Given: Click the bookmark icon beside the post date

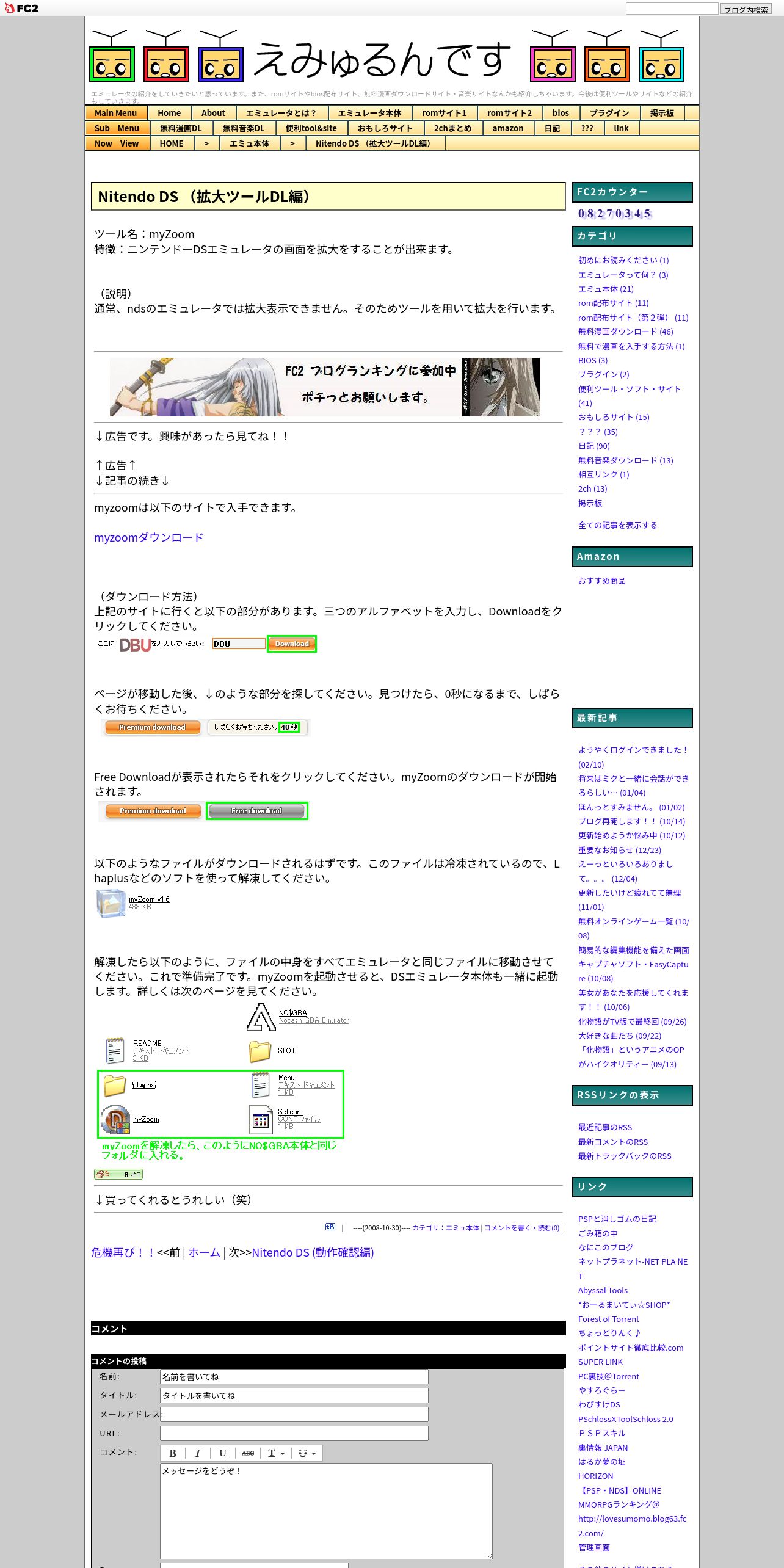Looking at the screenshot, I should 330,1226.
